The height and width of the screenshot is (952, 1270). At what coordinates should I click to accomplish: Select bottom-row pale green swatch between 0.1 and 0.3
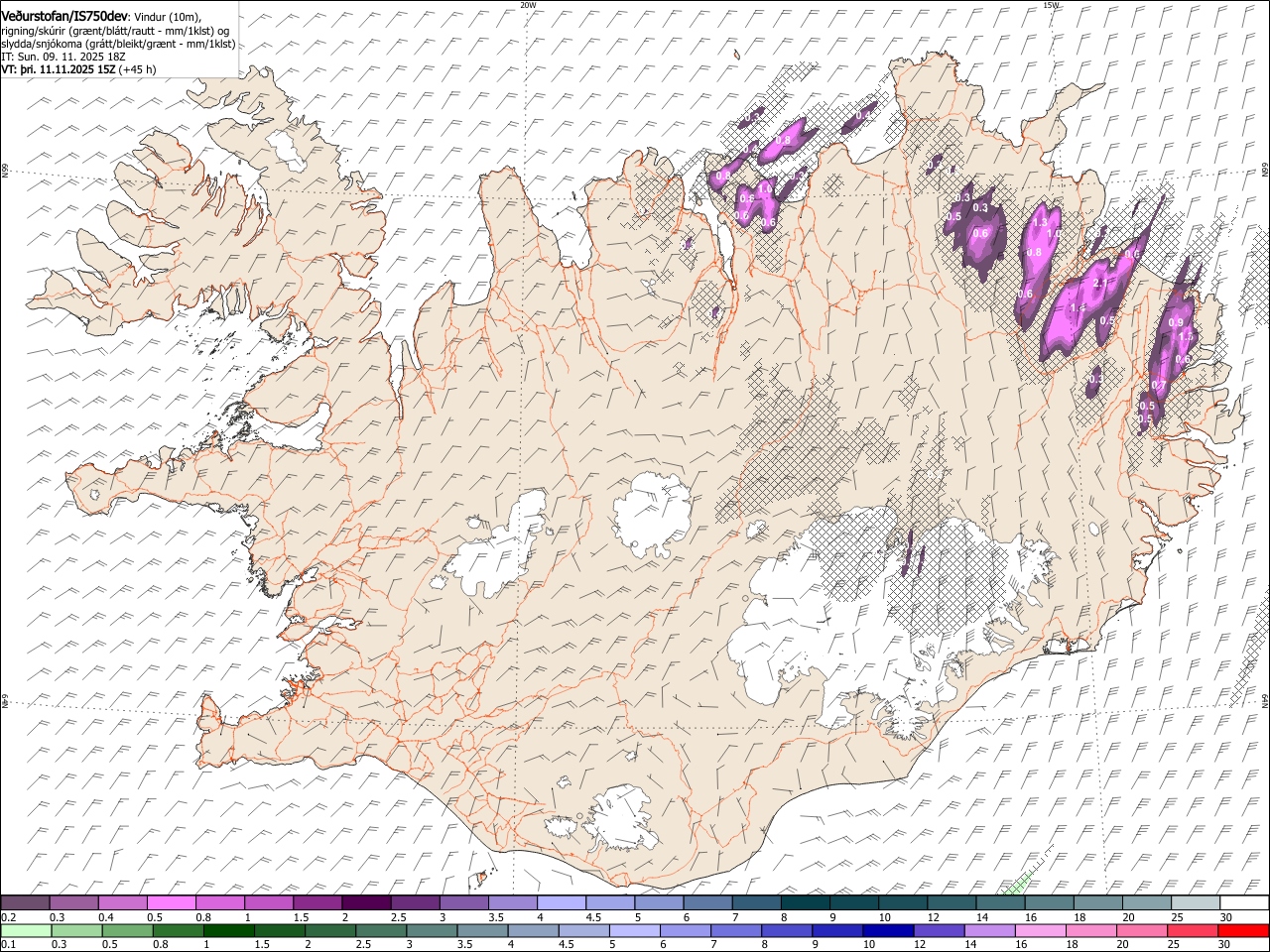[27, 930]
